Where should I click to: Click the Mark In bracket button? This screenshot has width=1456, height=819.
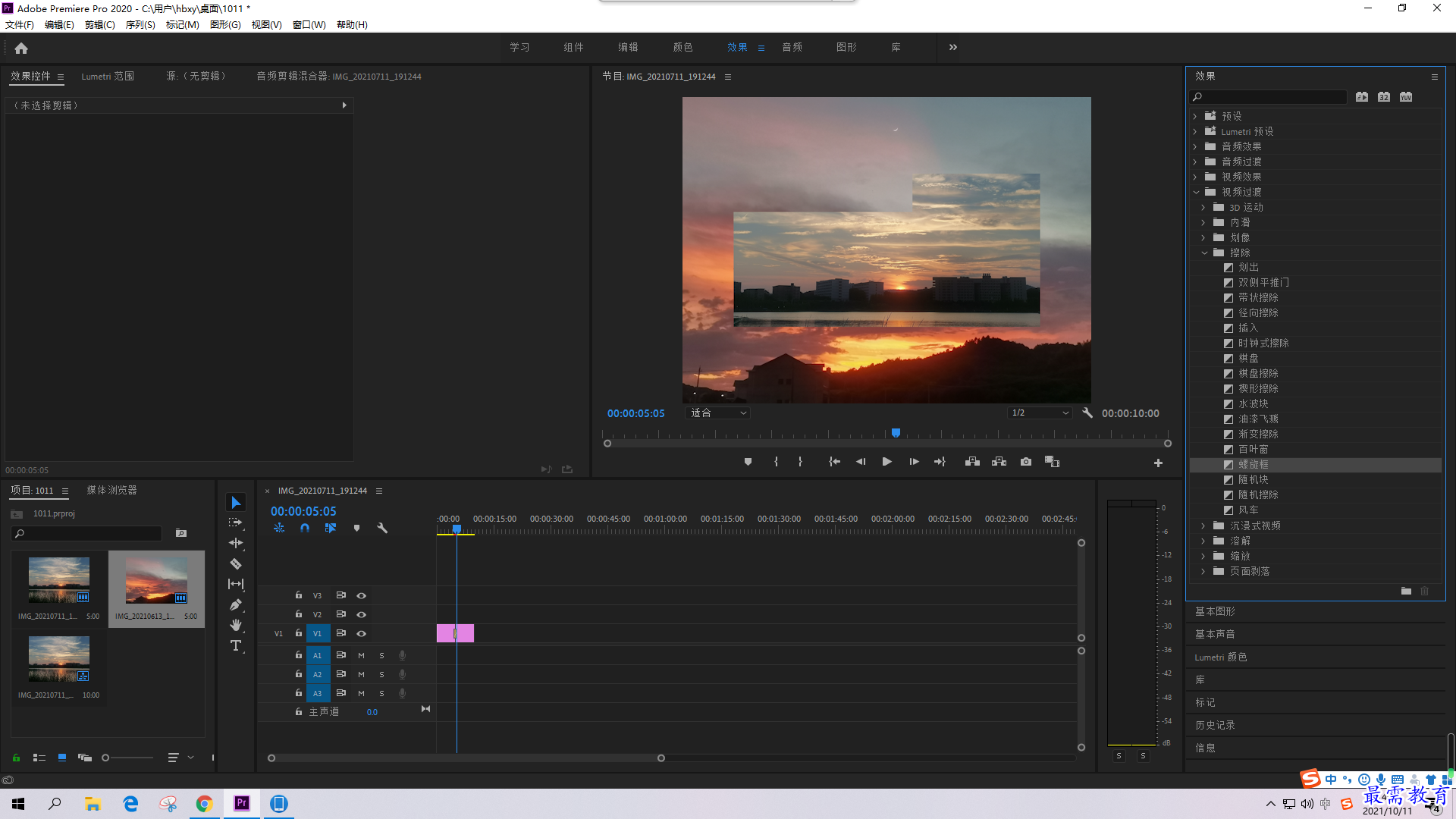click(776, 462)
